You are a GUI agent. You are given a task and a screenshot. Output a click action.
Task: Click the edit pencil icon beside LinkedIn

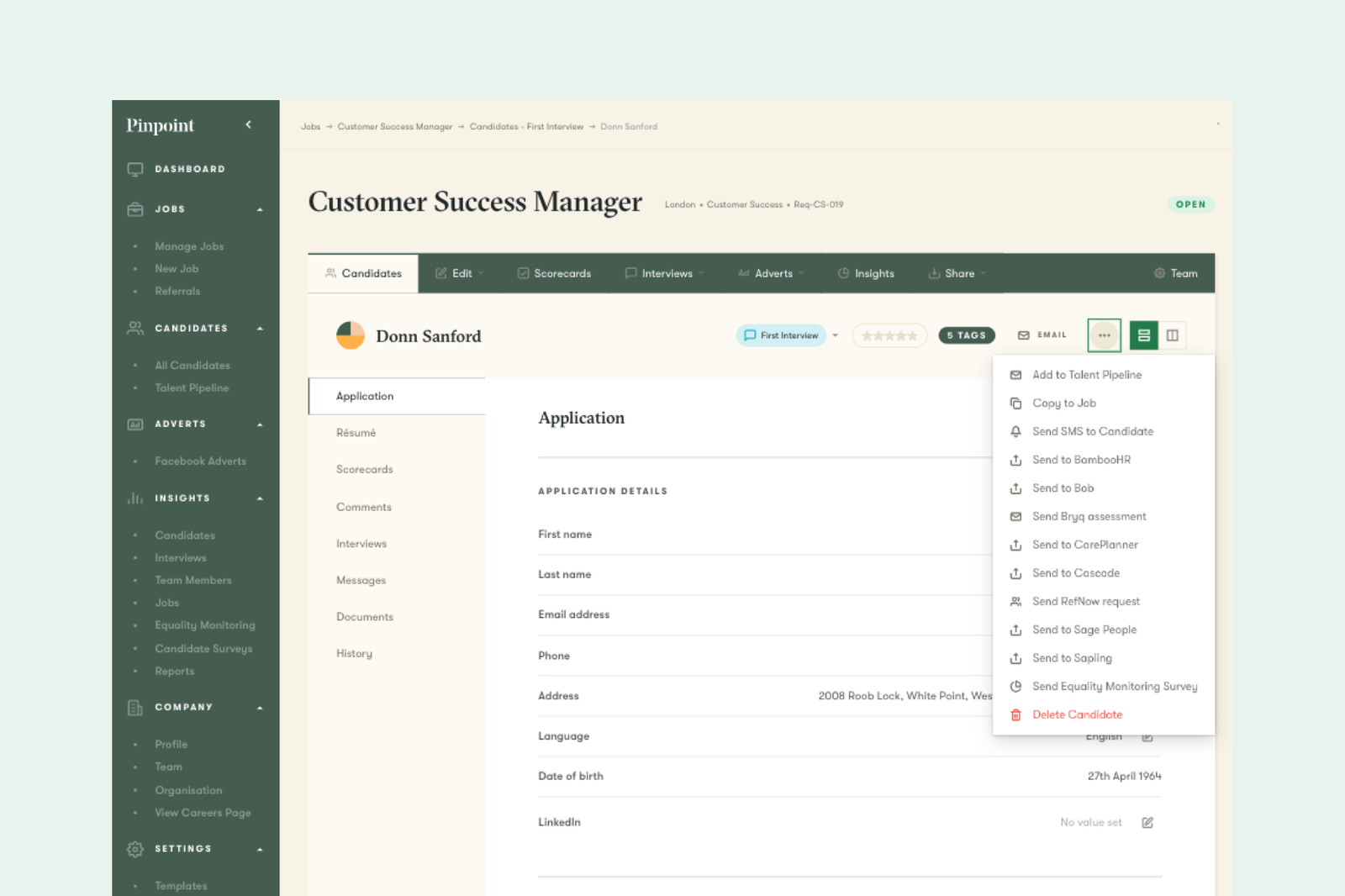coord(1148,822)
